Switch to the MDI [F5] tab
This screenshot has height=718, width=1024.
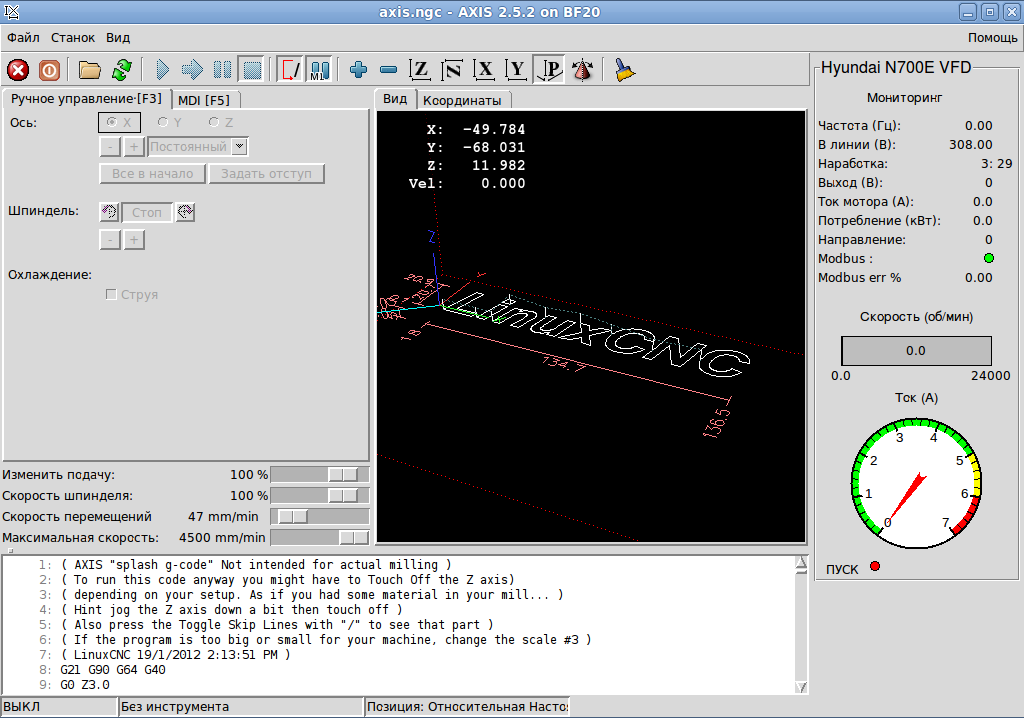[x=204, y=100]
